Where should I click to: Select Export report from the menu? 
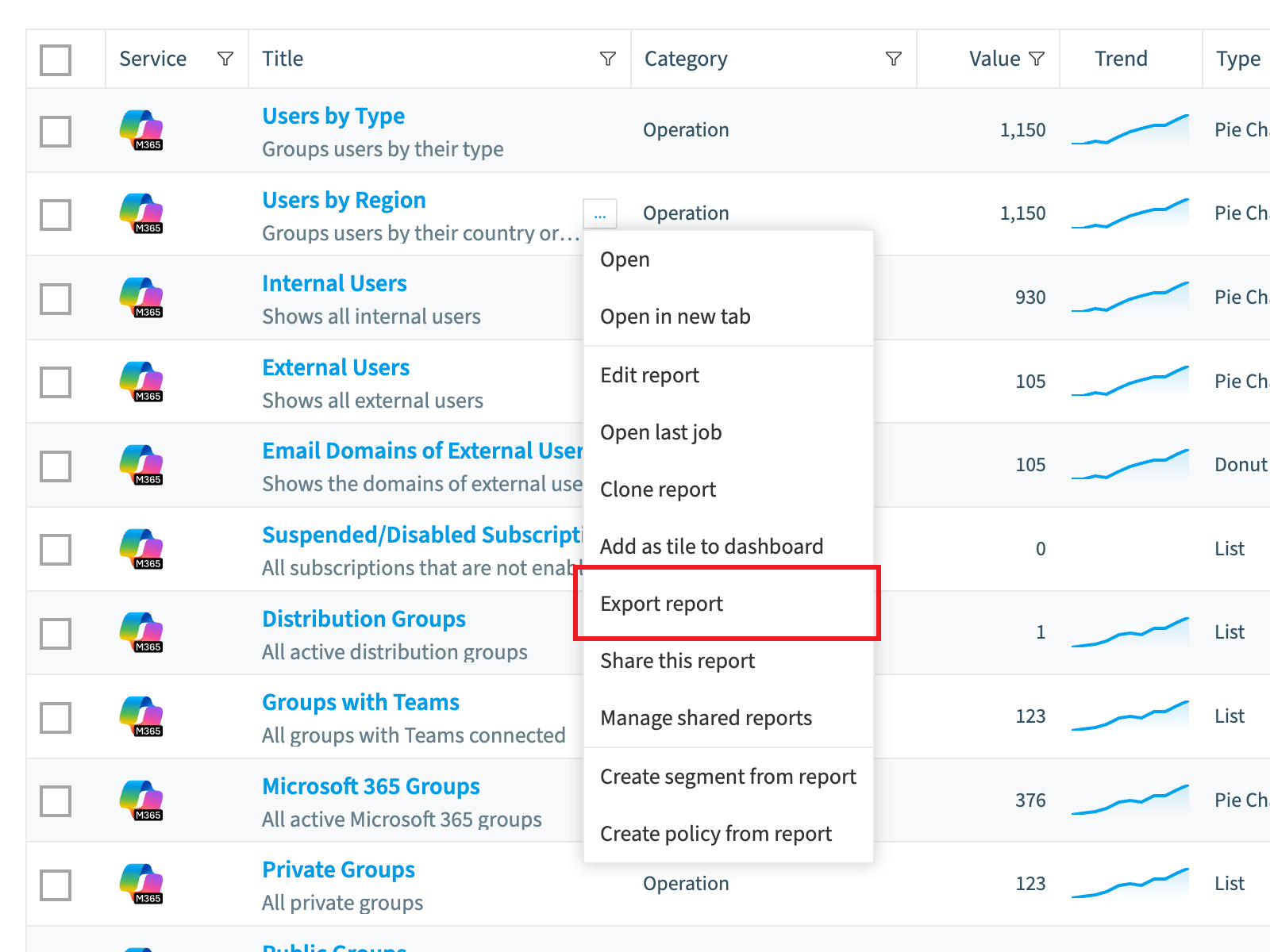click(x=729, y=604)
